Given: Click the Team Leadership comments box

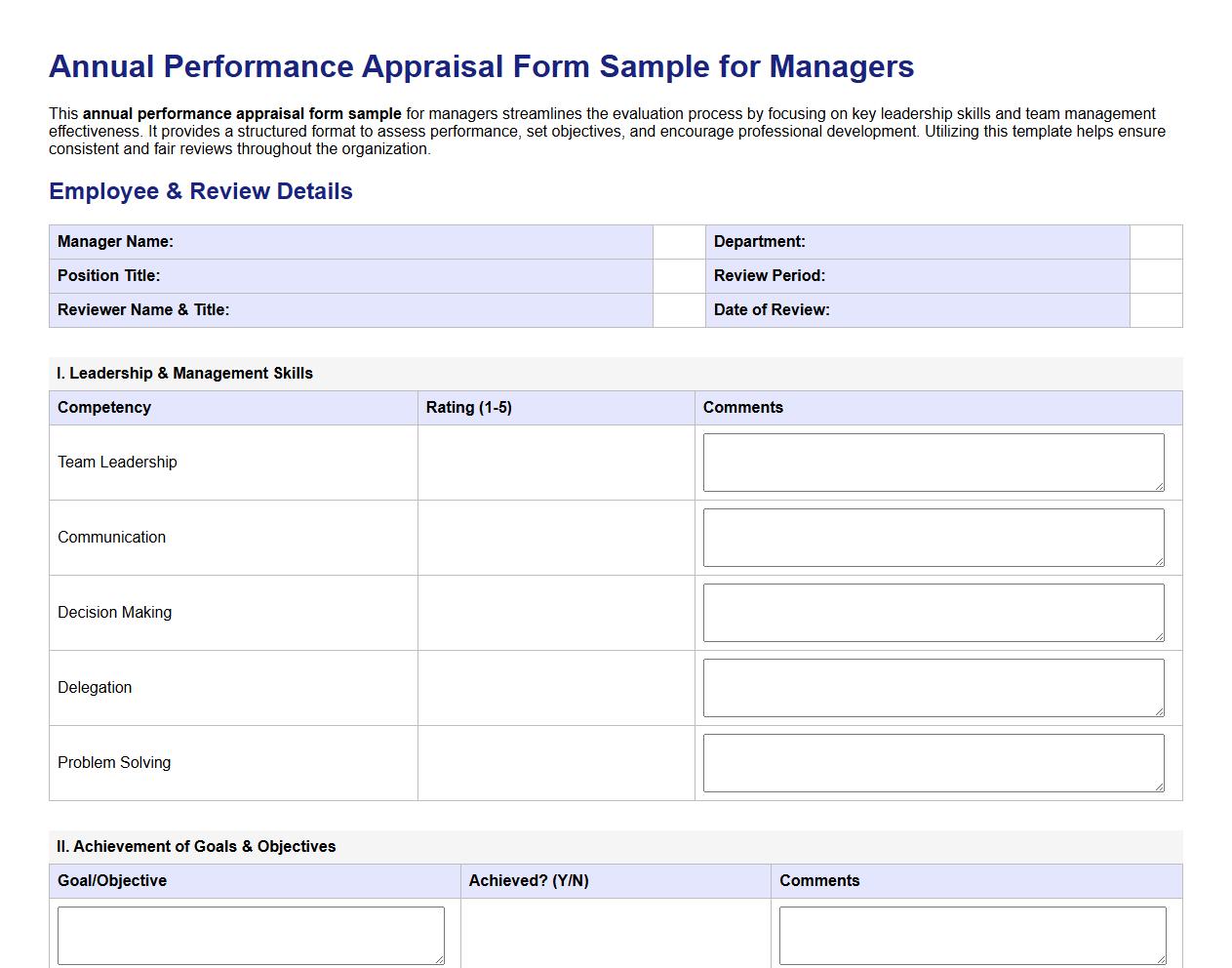Looking at the screenshot, I should point(933,462).
